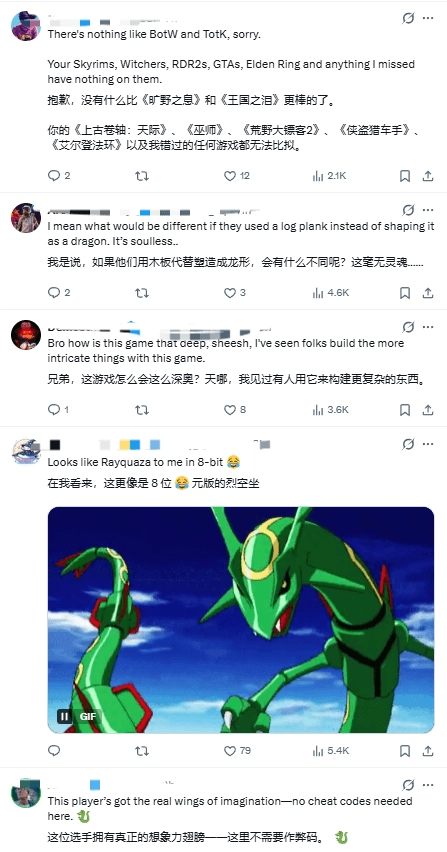
Task: Open more options on BotW tweet
Action: point(428,18)
